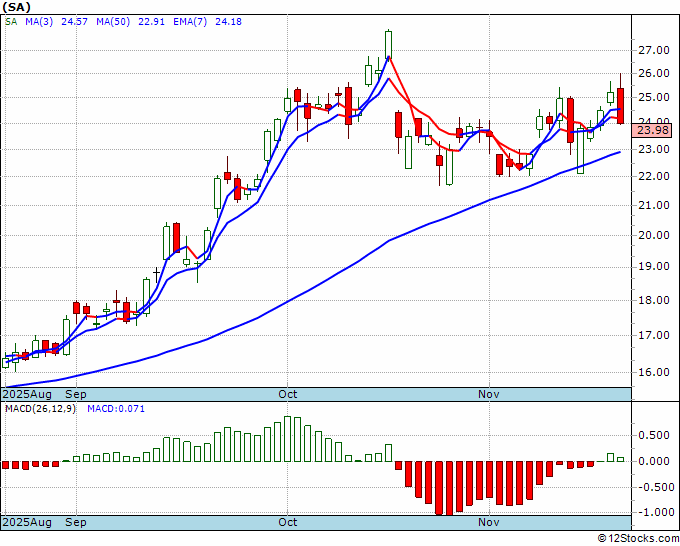
Task: Click the current price tag 23.98
Action: (x=652, y=130)
